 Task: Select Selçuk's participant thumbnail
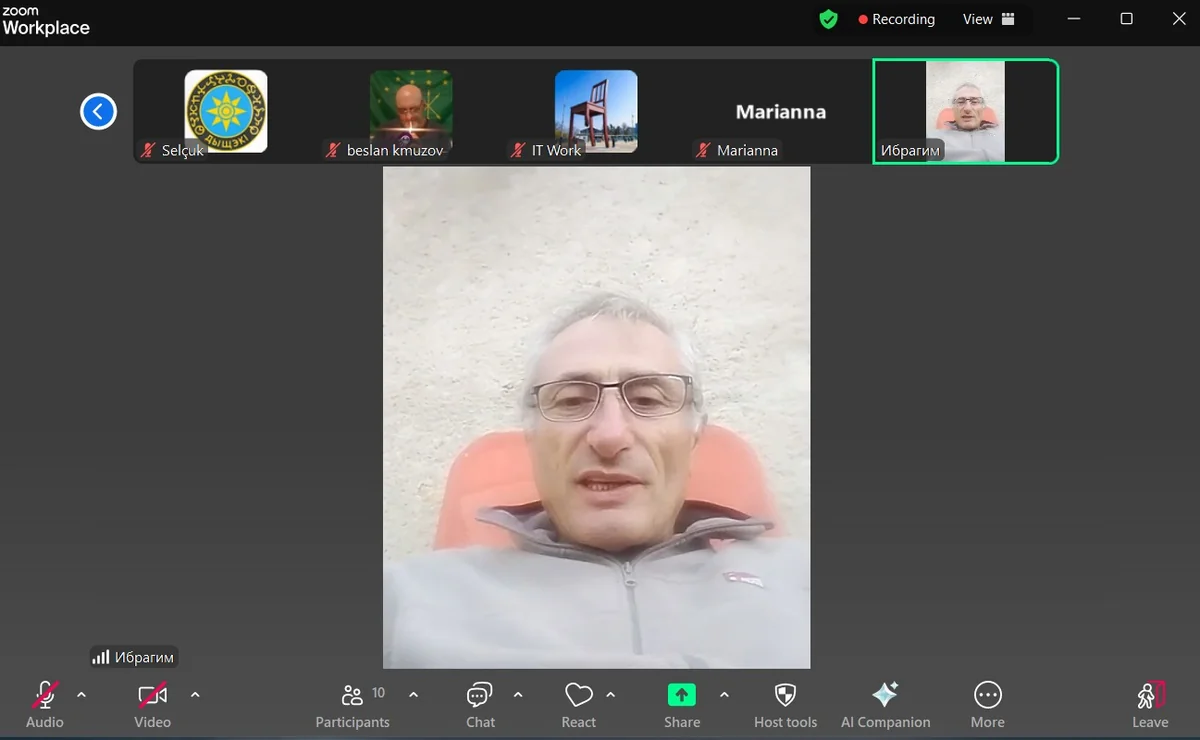click(x=226, y=111)
